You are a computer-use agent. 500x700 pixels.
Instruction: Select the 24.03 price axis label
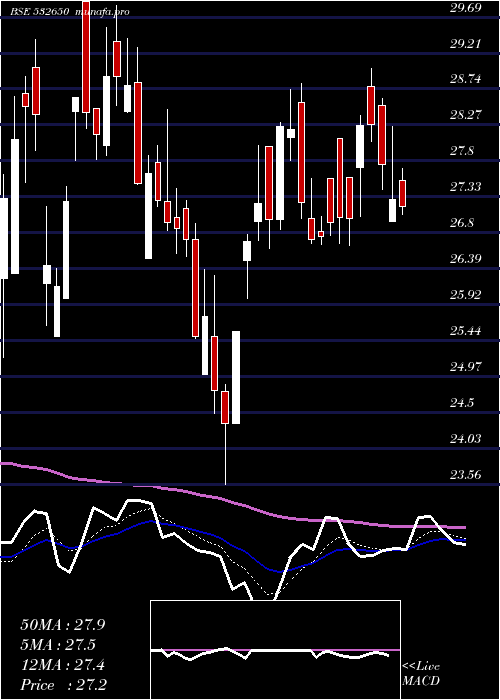pyautogui.click(x=465, y=438)
